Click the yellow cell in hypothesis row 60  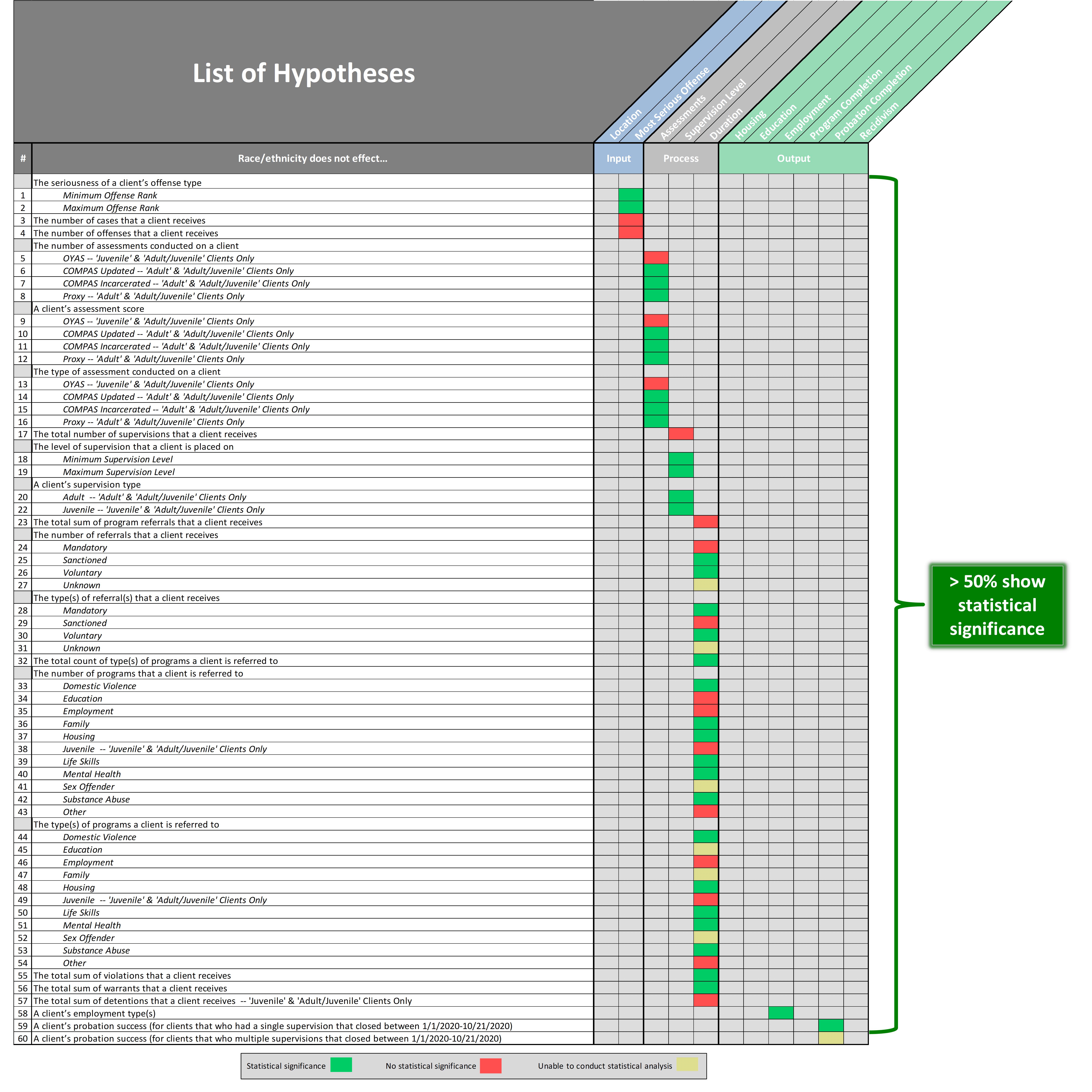[831, 1038]
